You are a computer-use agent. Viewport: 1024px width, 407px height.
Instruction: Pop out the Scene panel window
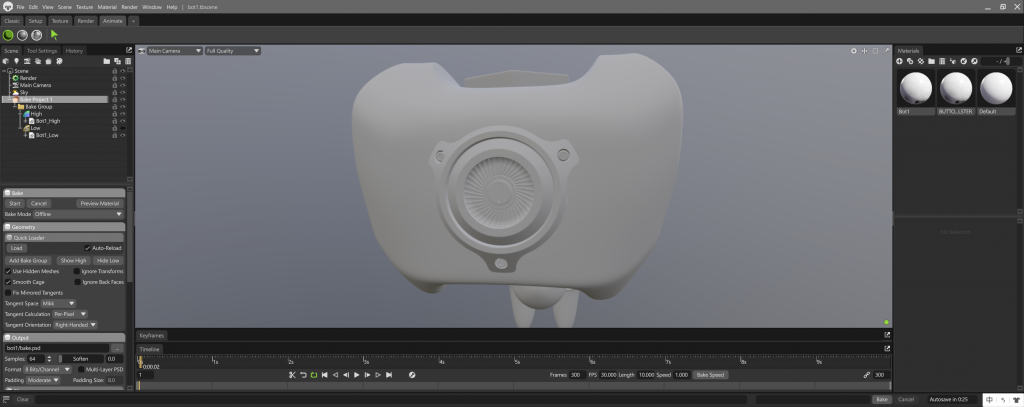click(128, 50)
